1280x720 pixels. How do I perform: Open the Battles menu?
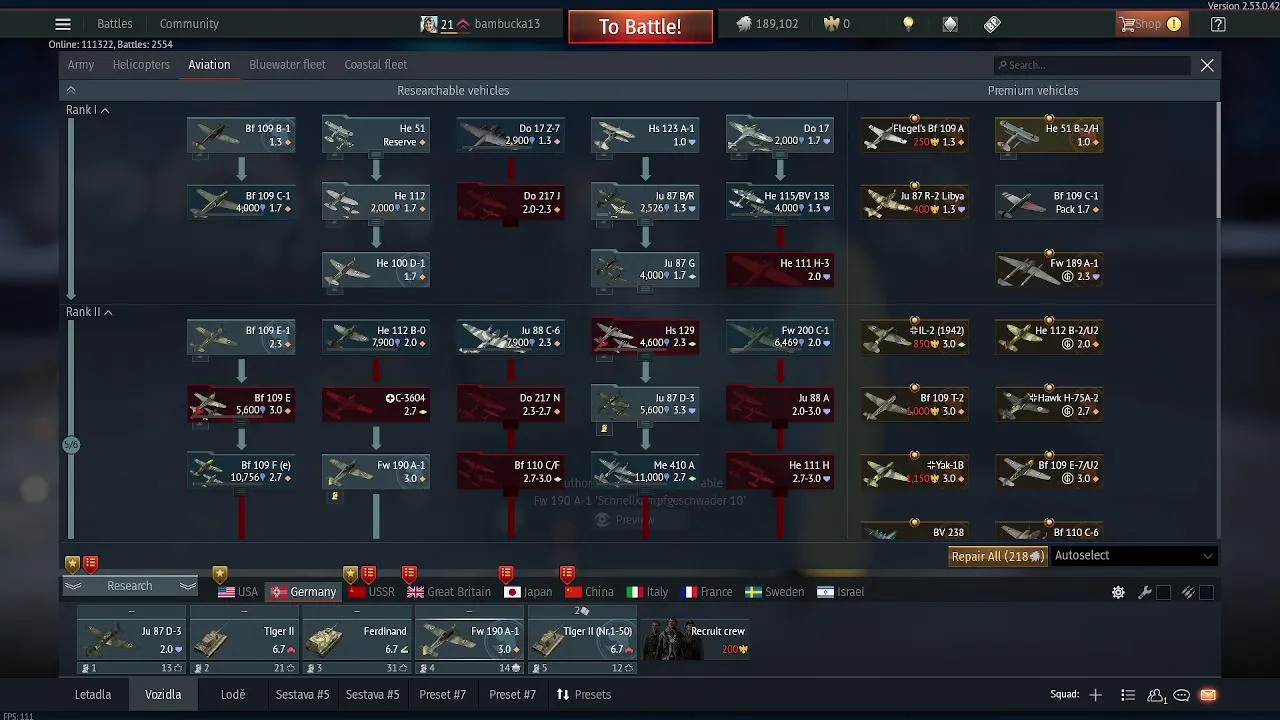[115, 24]
